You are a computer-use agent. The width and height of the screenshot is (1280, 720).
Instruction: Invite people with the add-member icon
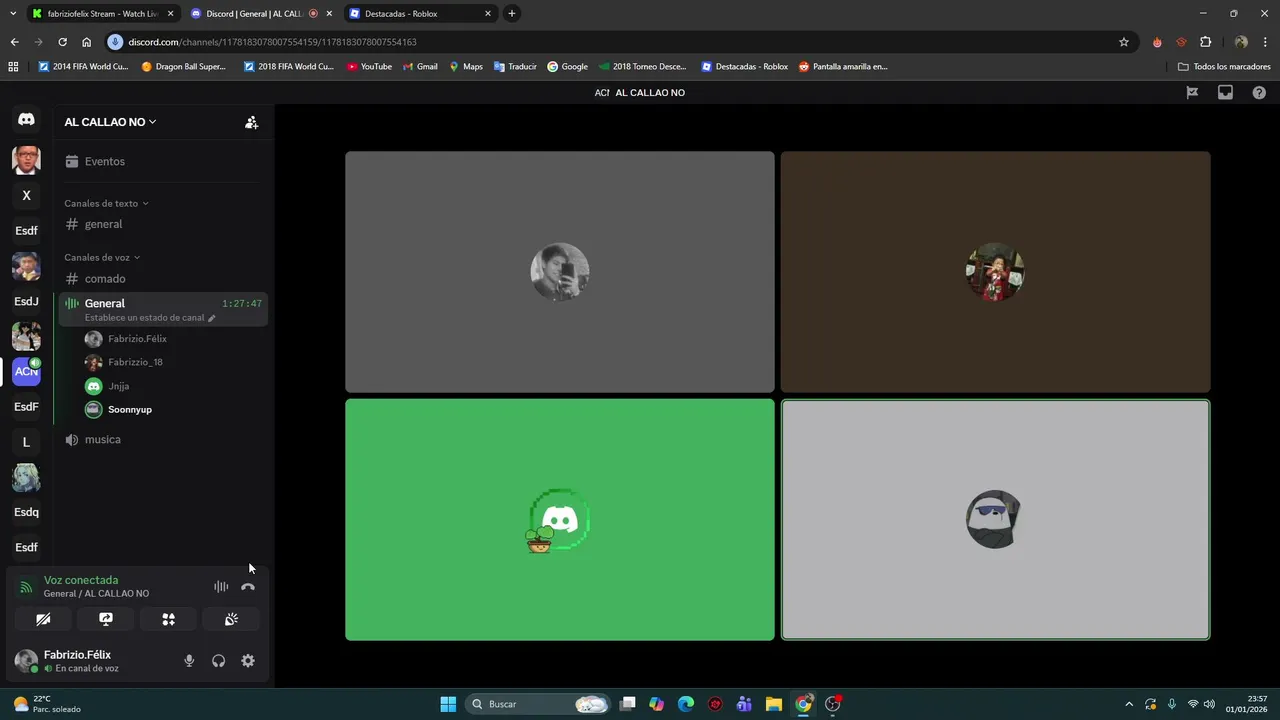(251, 122)
